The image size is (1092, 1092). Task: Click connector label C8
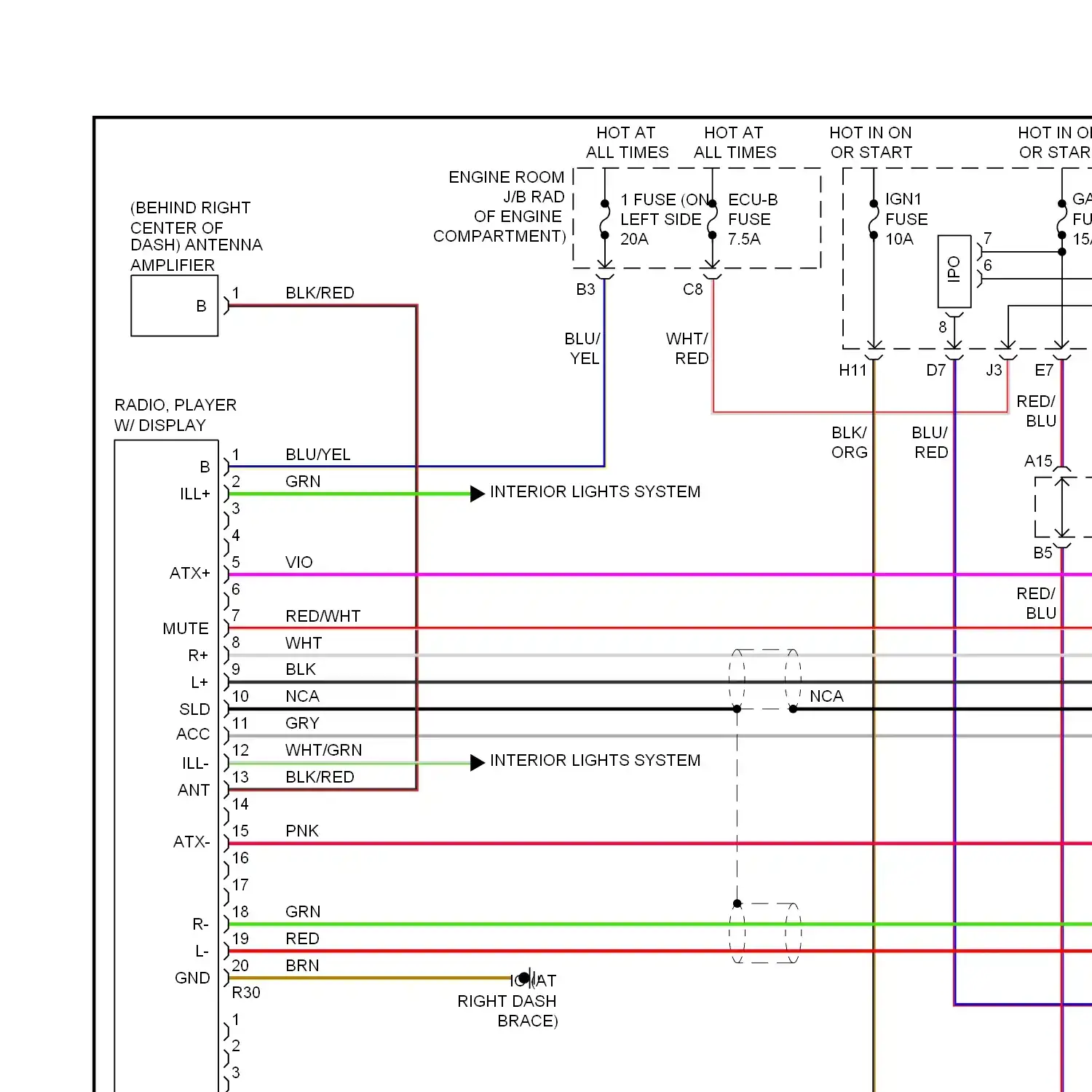click(693, 289)
